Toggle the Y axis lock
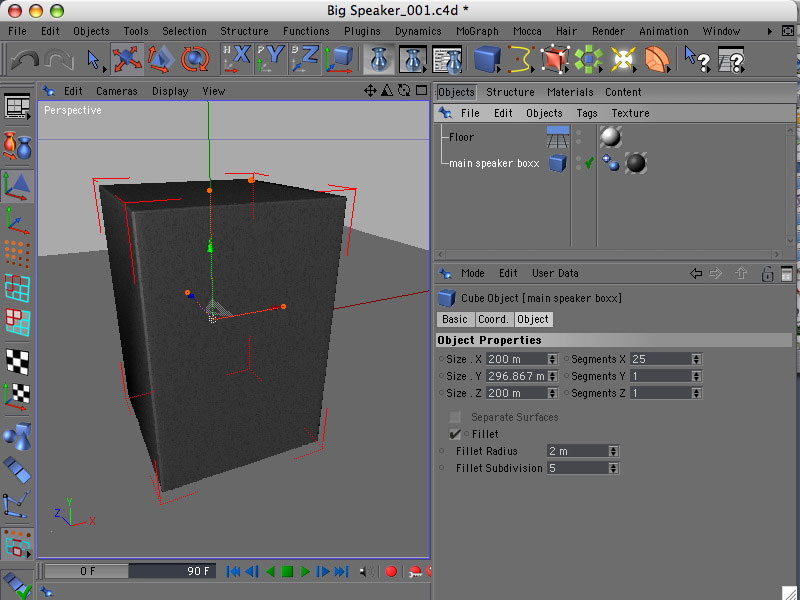 click(270, 60)
